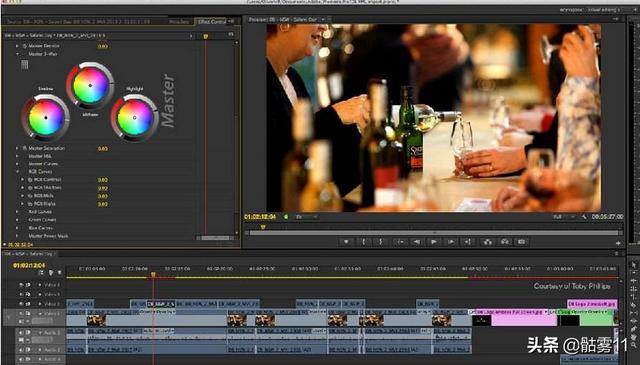Click the Mark Out bracket button
Screen dimensions: 640x365
pos(380,242)
